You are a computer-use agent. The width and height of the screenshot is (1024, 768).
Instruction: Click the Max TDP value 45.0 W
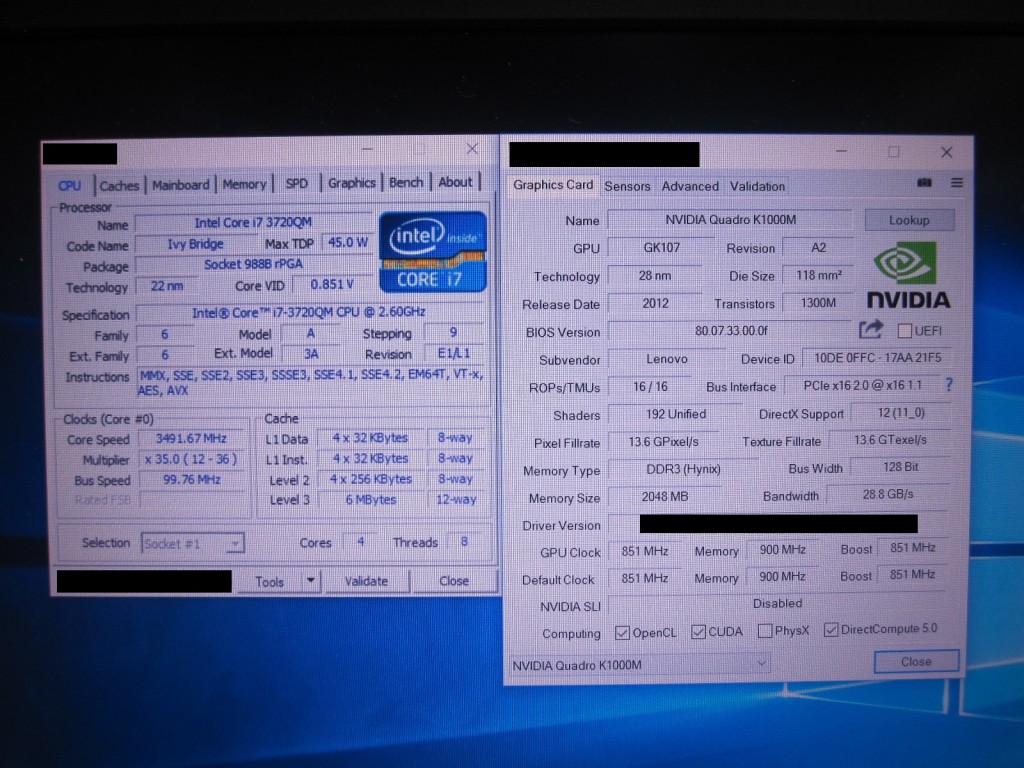(x=348, y=243)
